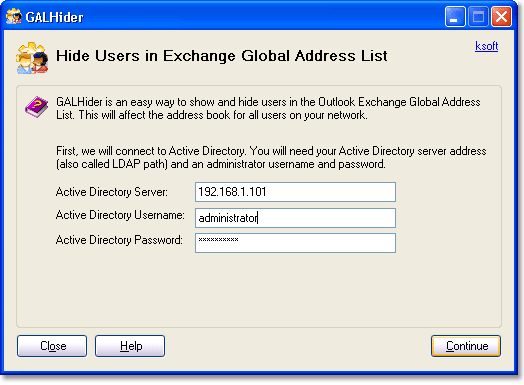Click the heading "Hide Users in Exchange Global Address List"
Image resolution: width=524 pixels, height=385 pixels.
coord(222,56)
